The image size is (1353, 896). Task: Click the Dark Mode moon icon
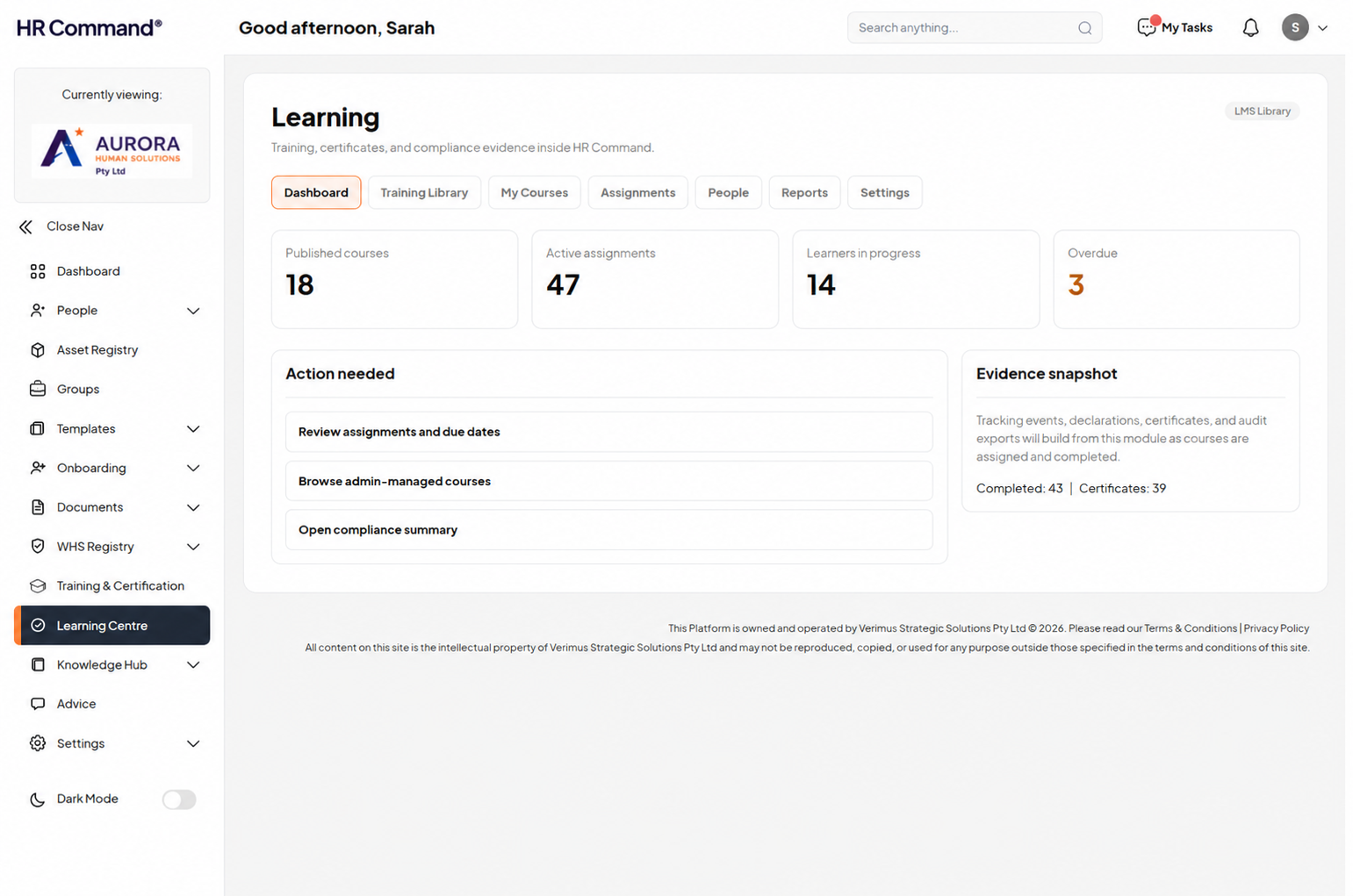pyautogui.click(x=37, y=799)
